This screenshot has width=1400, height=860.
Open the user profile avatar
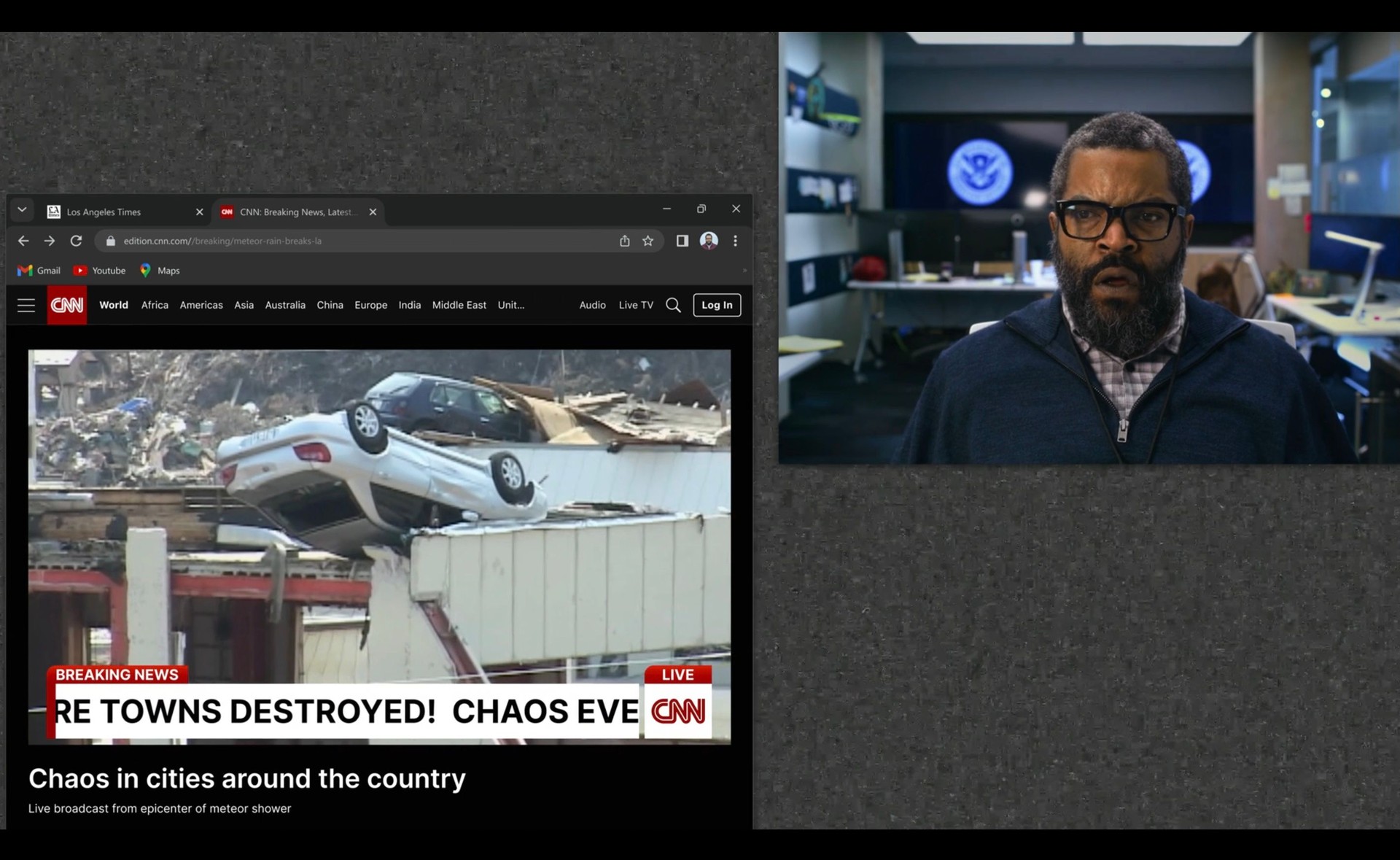[x=709, y=241]
